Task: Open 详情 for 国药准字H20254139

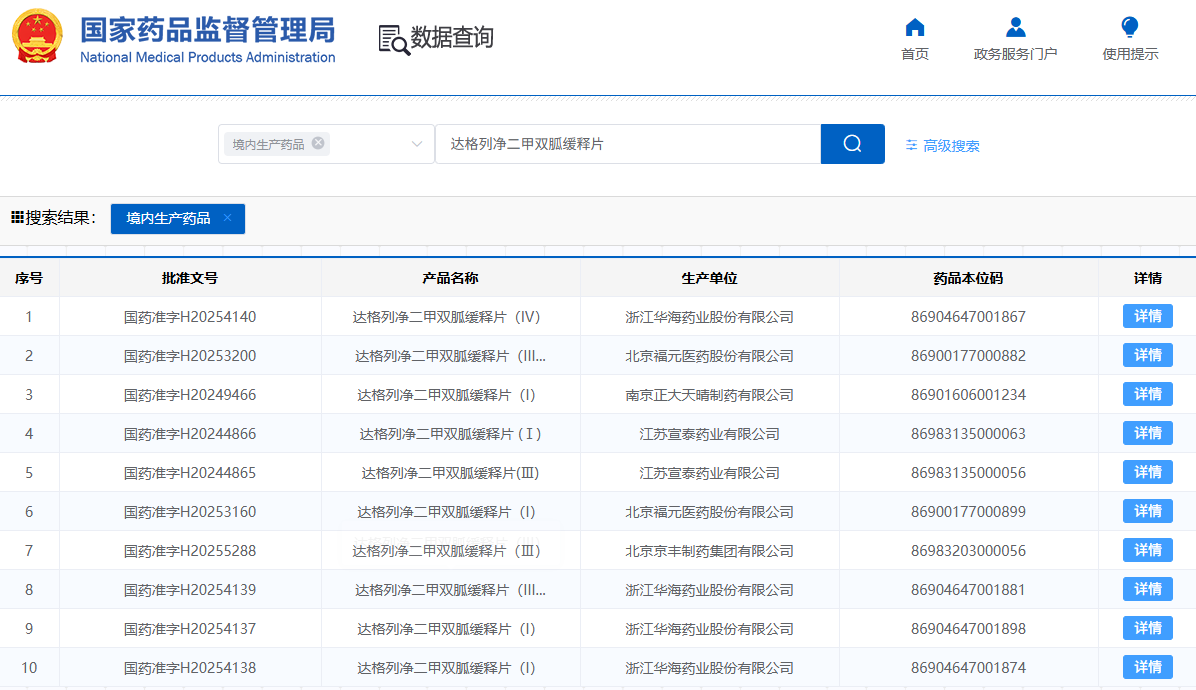Action: pyautogui.click(x=1147, y=589)
